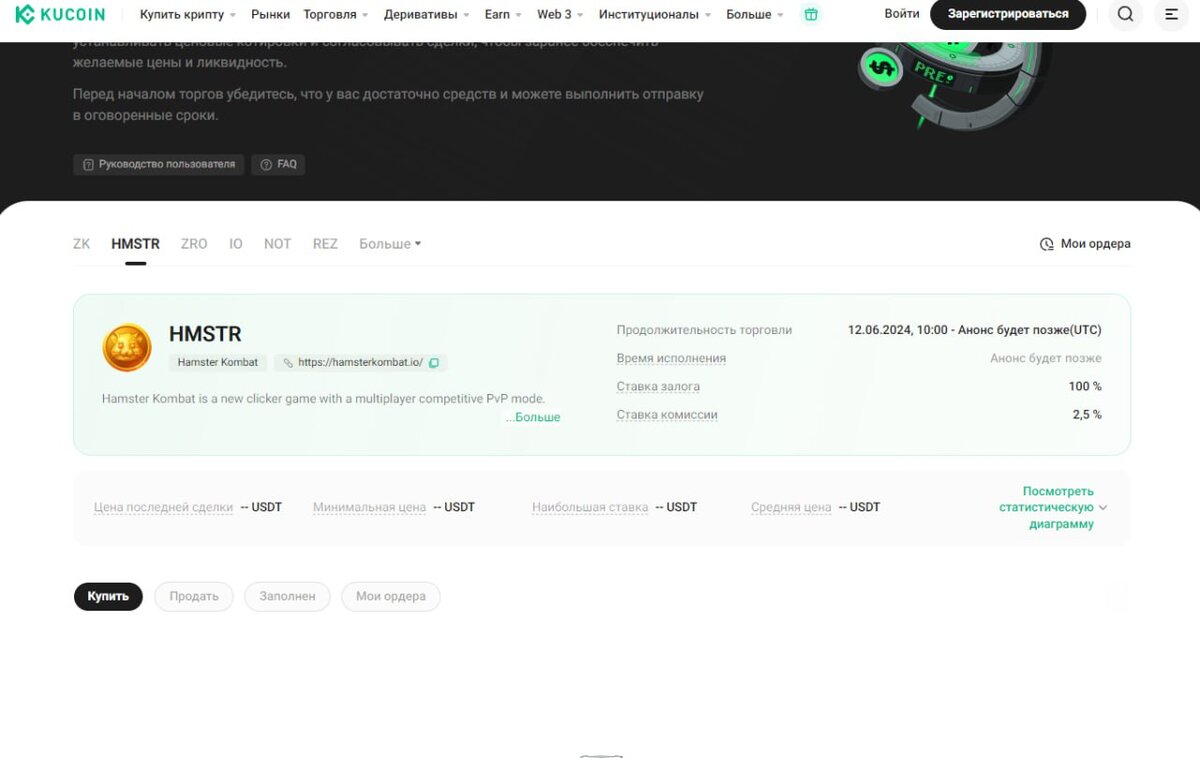Expand the Торговля dropdown
Screen dimensions: 1200x758
coord(336,15)
